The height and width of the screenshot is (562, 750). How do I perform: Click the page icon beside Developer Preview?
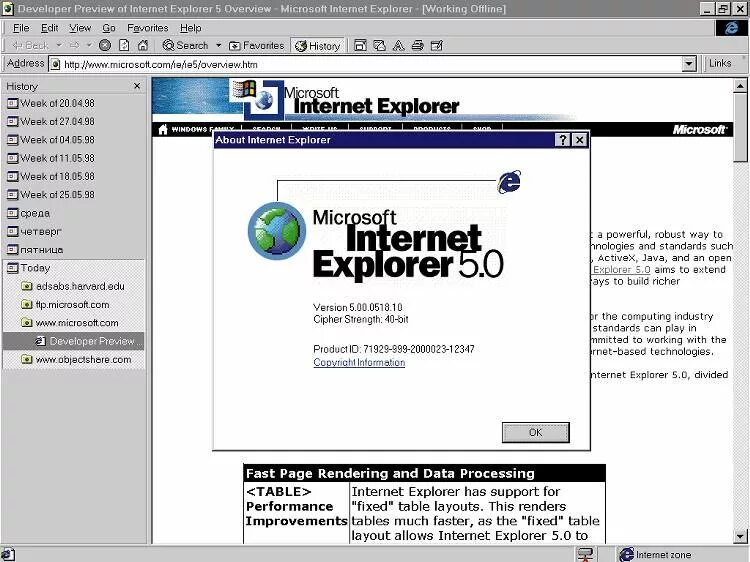coord(41,341)
